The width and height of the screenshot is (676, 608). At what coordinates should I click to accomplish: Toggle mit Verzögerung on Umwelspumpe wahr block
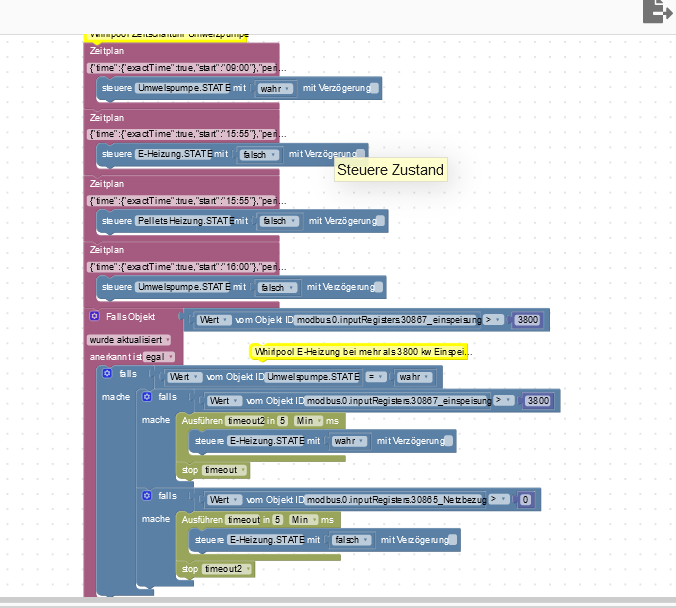(x=375, y=88)
